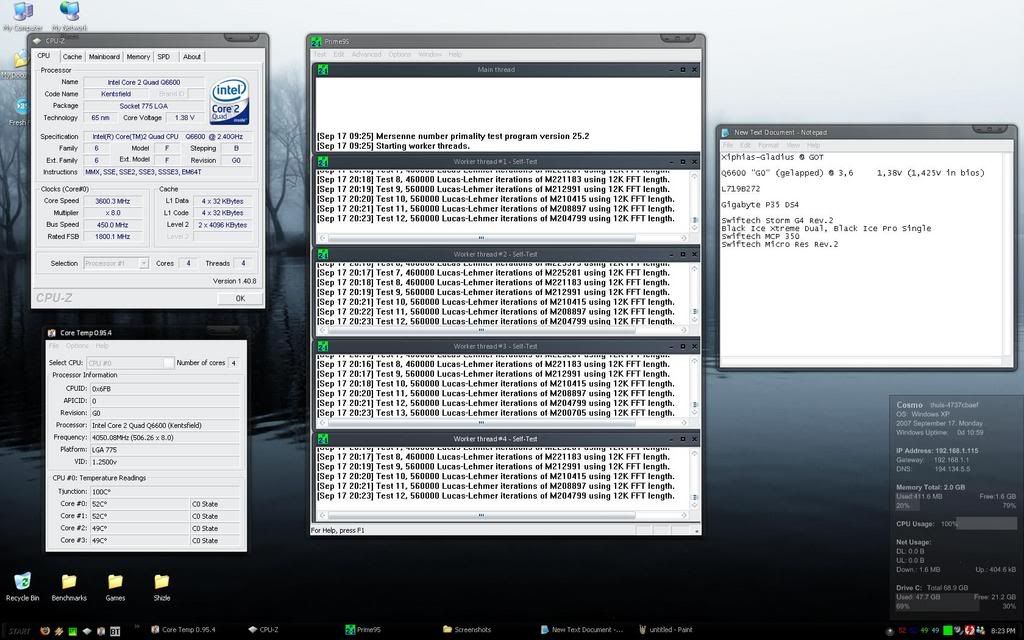Click the Worker thread #4 window icon
The width and height of the screenshot is (1024, 640).
pos(323,439)
